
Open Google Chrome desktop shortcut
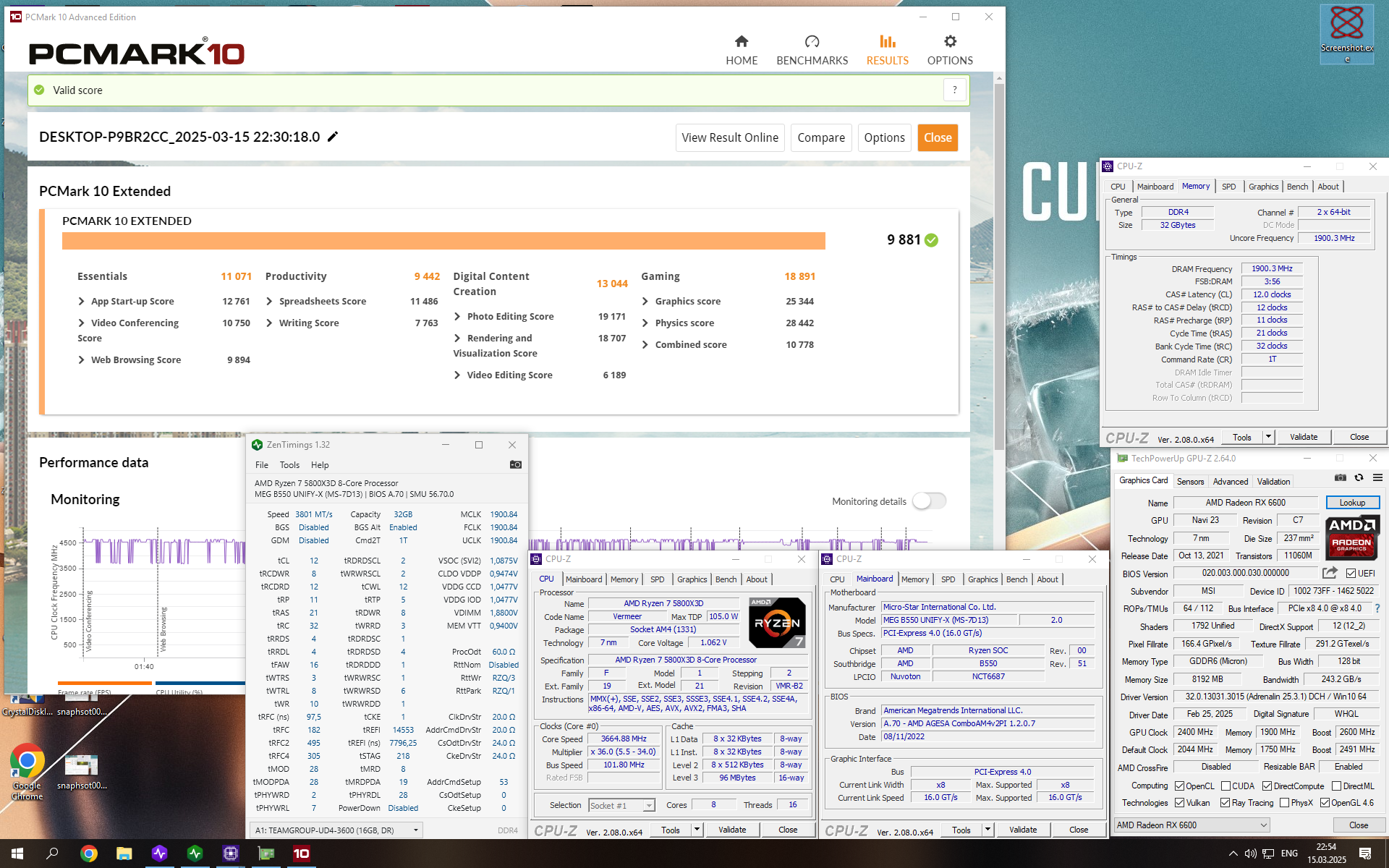(27, 772)
